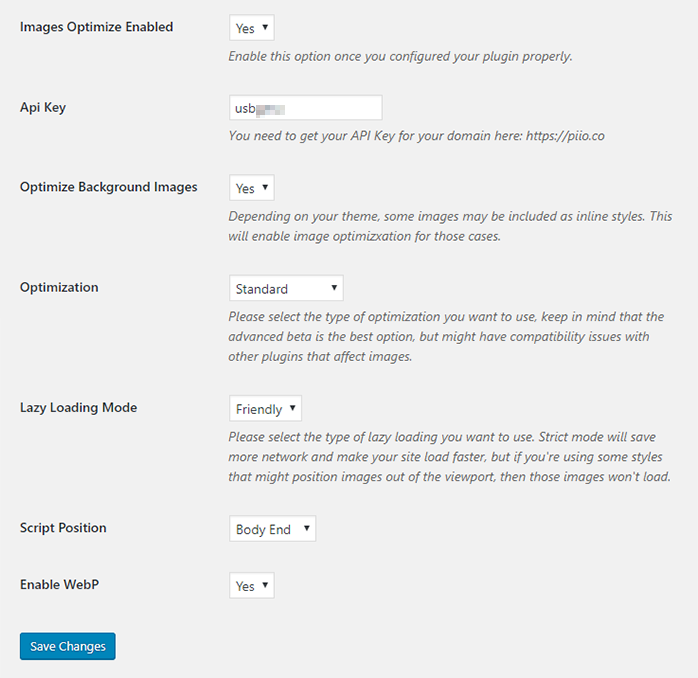Open the Optimize Background Images dropdown
The width and height of the screenshot is (698, 678).
point(252,187)
